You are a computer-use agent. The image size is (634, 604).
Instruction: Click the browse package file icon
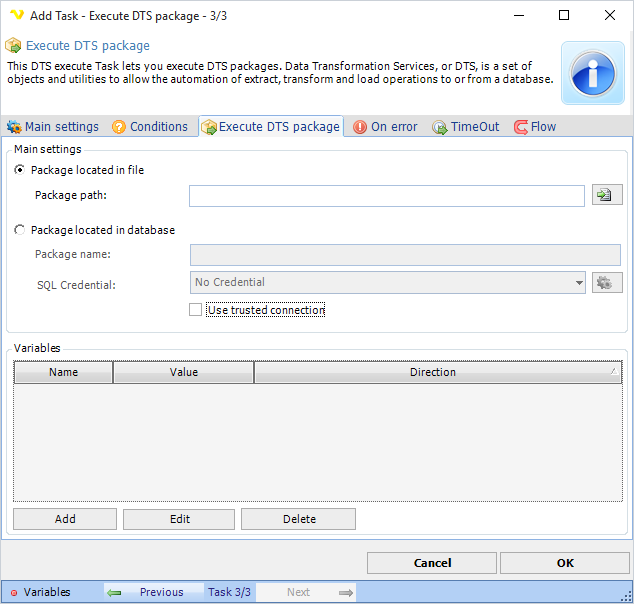[x=607, y=195]
